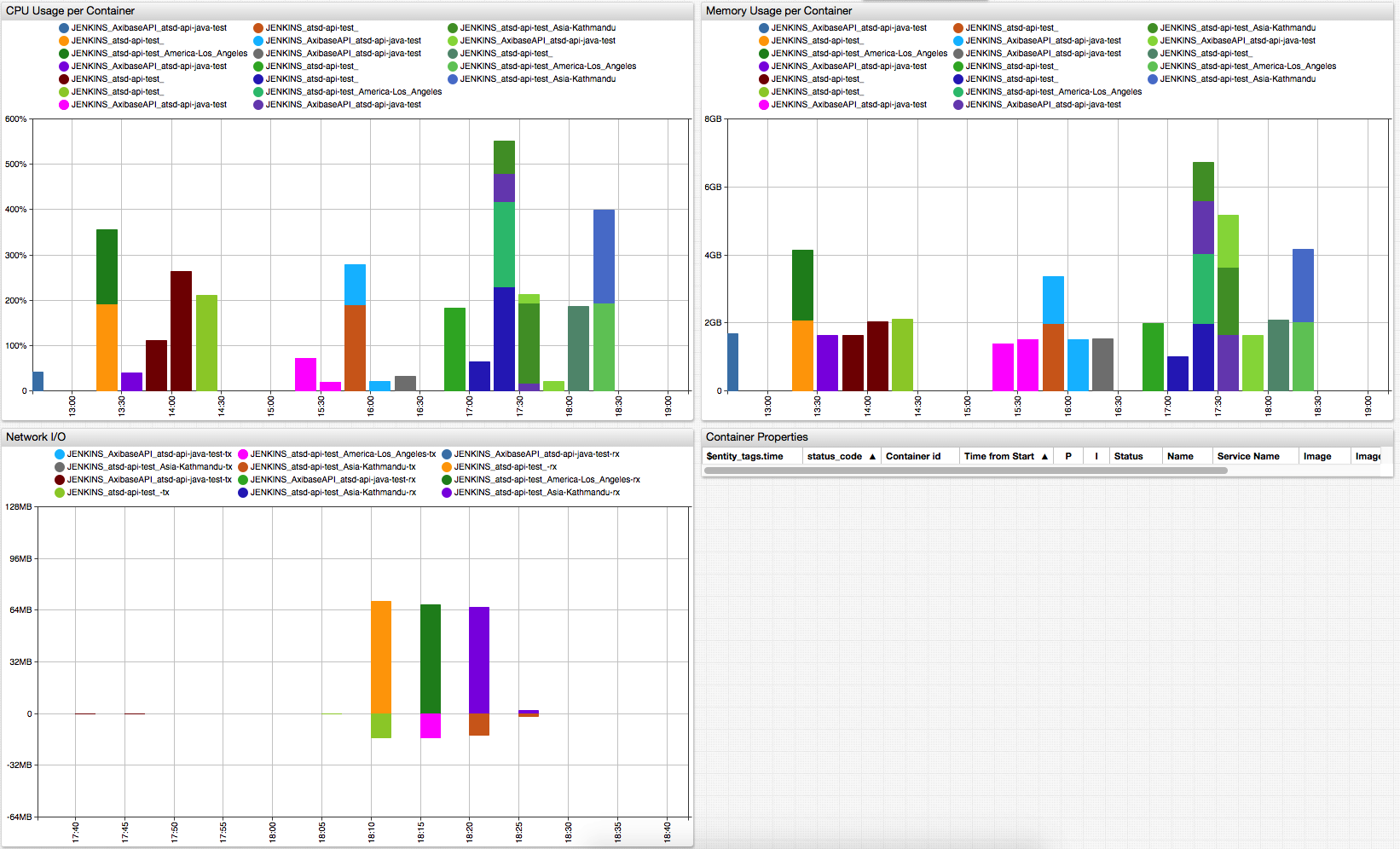Screen dimensions: 1400x849
Task: Toggle orange JENKINS_atsd-api-test_-rx series in Network legend
Action: (499, 467)
